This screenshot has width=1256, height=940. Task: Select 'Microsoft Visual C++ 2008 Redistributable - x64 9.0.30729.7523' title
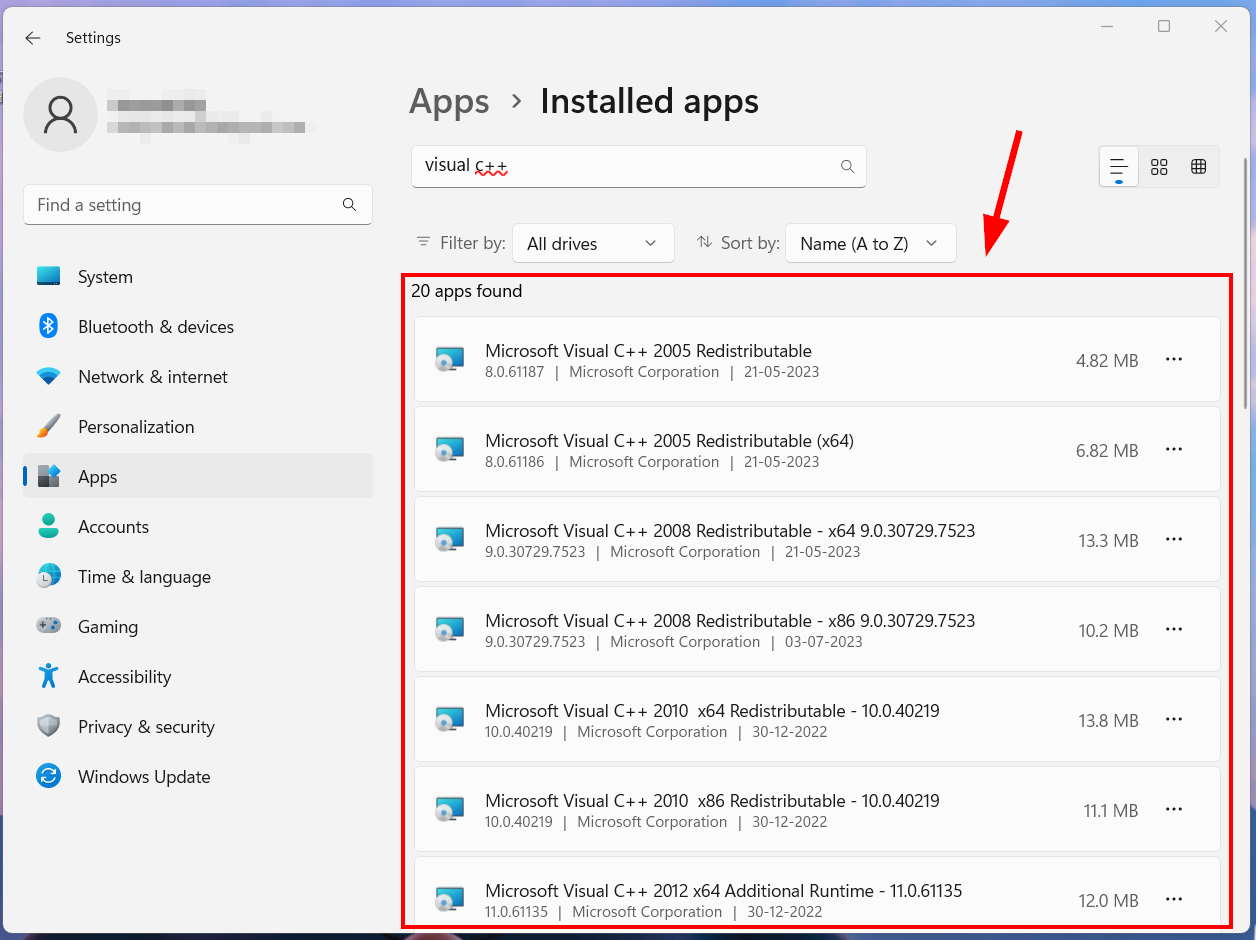[730, 531]
